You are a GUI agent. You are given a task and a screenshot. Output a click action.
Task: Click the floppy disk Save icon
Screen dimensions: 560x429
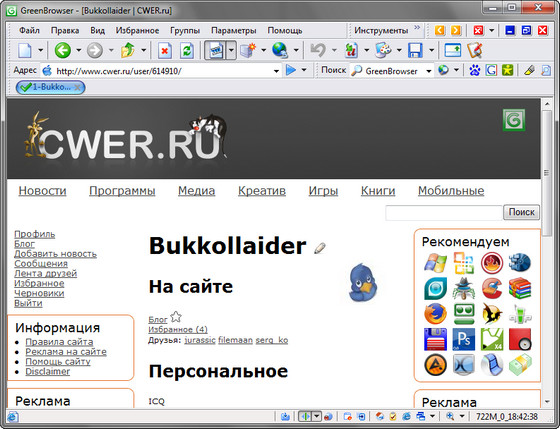click(x=415, y=50)
